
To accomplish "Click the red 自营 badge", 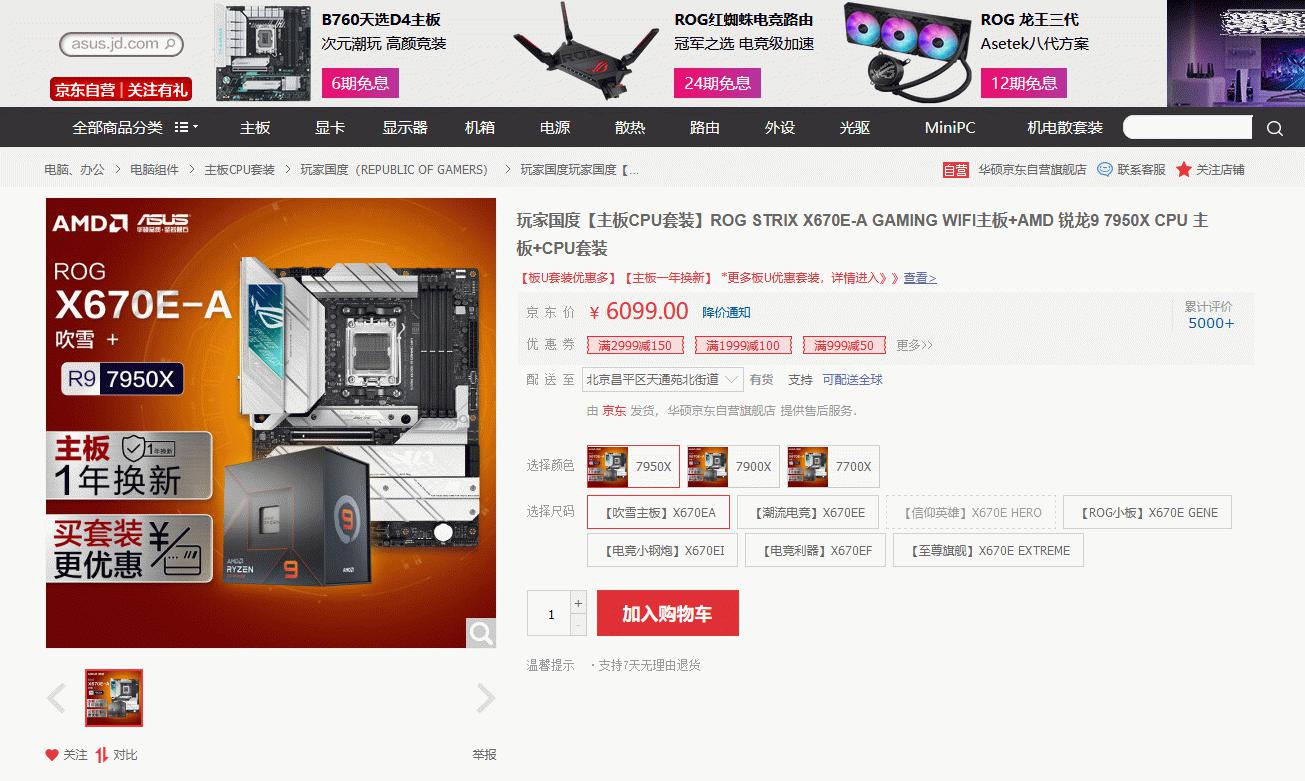I will tap(956, 170).
